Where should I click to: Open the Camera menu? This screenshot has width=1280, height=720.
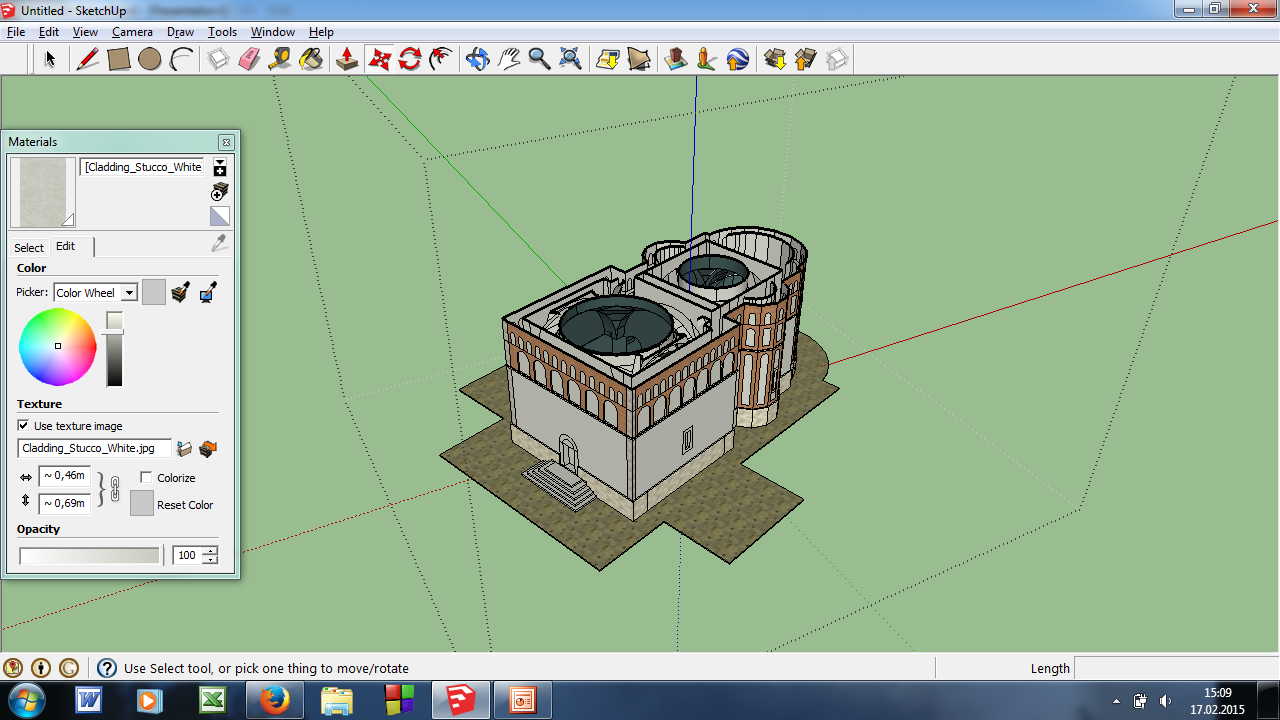pyautogui.click(x=132, y=32)
